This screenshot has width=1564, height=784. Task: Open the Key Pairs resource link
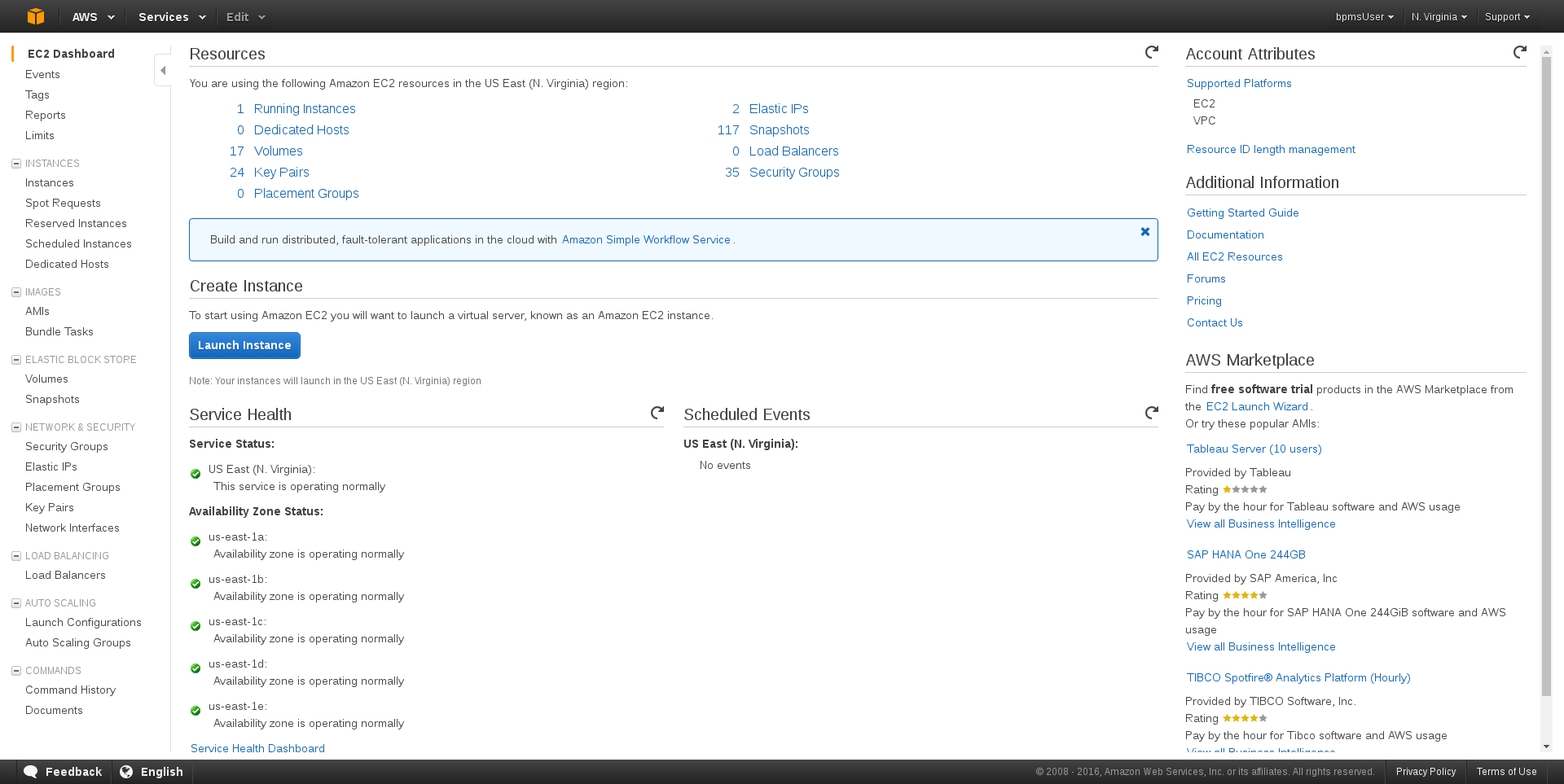click(282, 172)
